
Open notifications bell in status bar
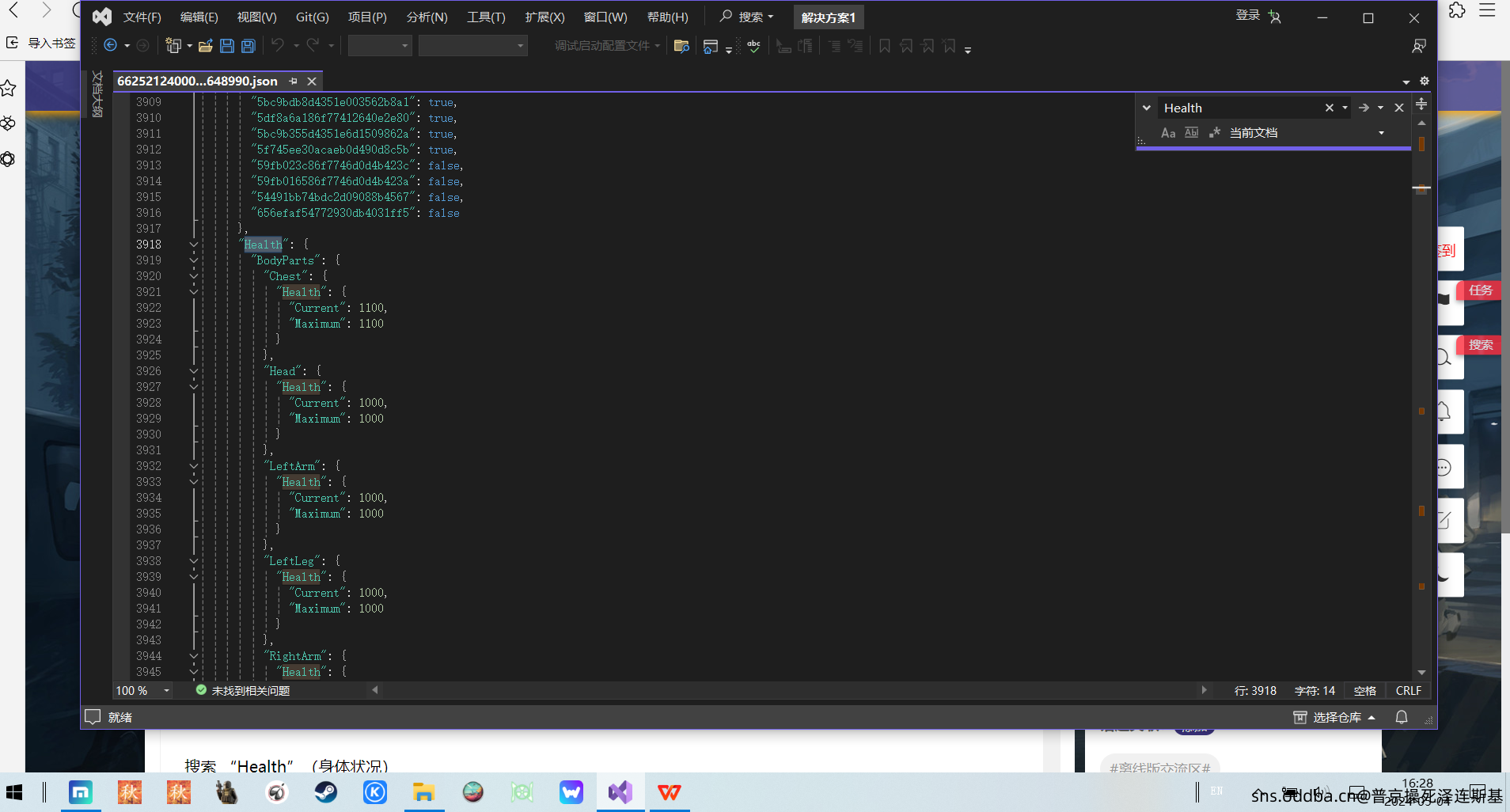point(1402,717)
